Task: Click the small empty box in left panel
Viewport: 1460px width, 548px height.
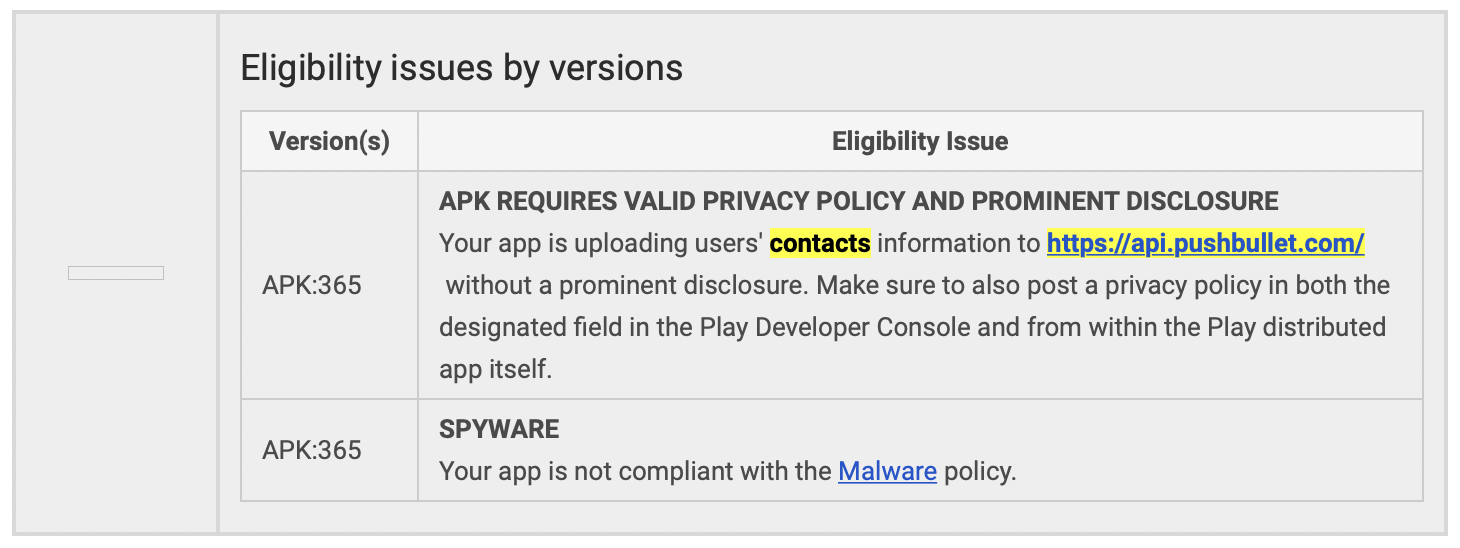Action: click(x=116, y=273)
